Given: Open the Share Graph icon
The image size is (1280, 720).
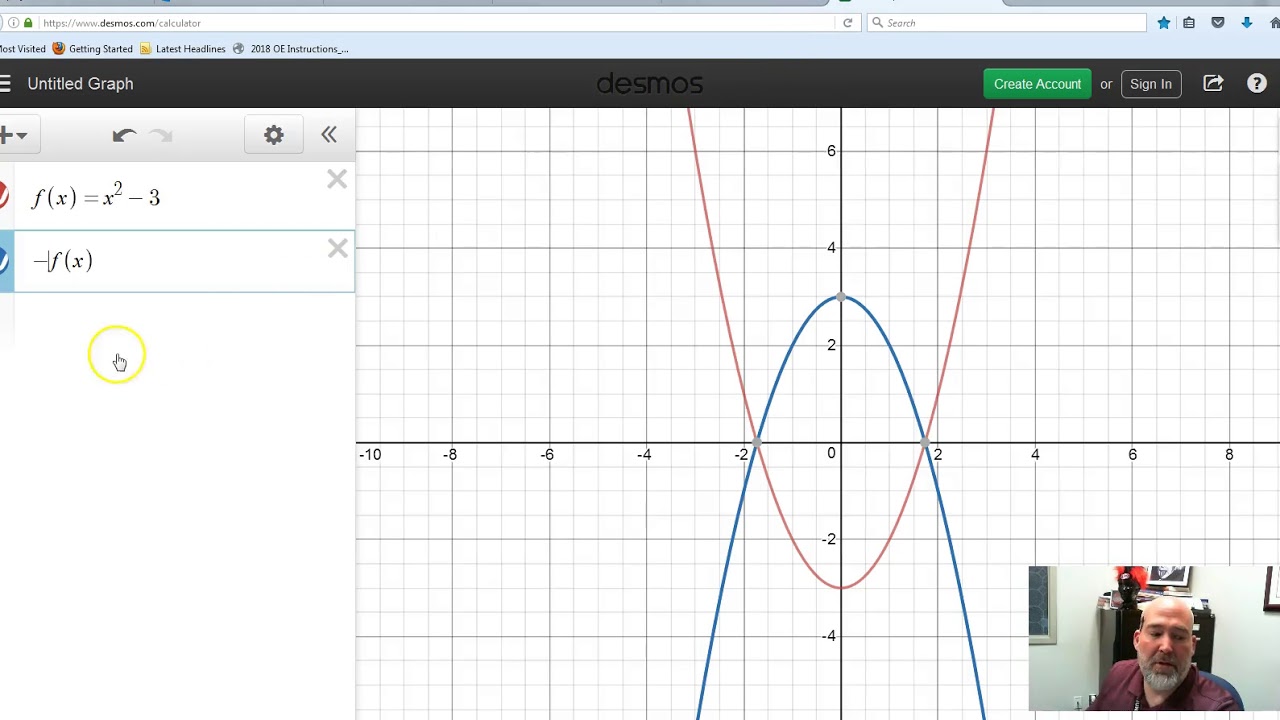Looking at the screenshot, I should tap(1213, 84).
